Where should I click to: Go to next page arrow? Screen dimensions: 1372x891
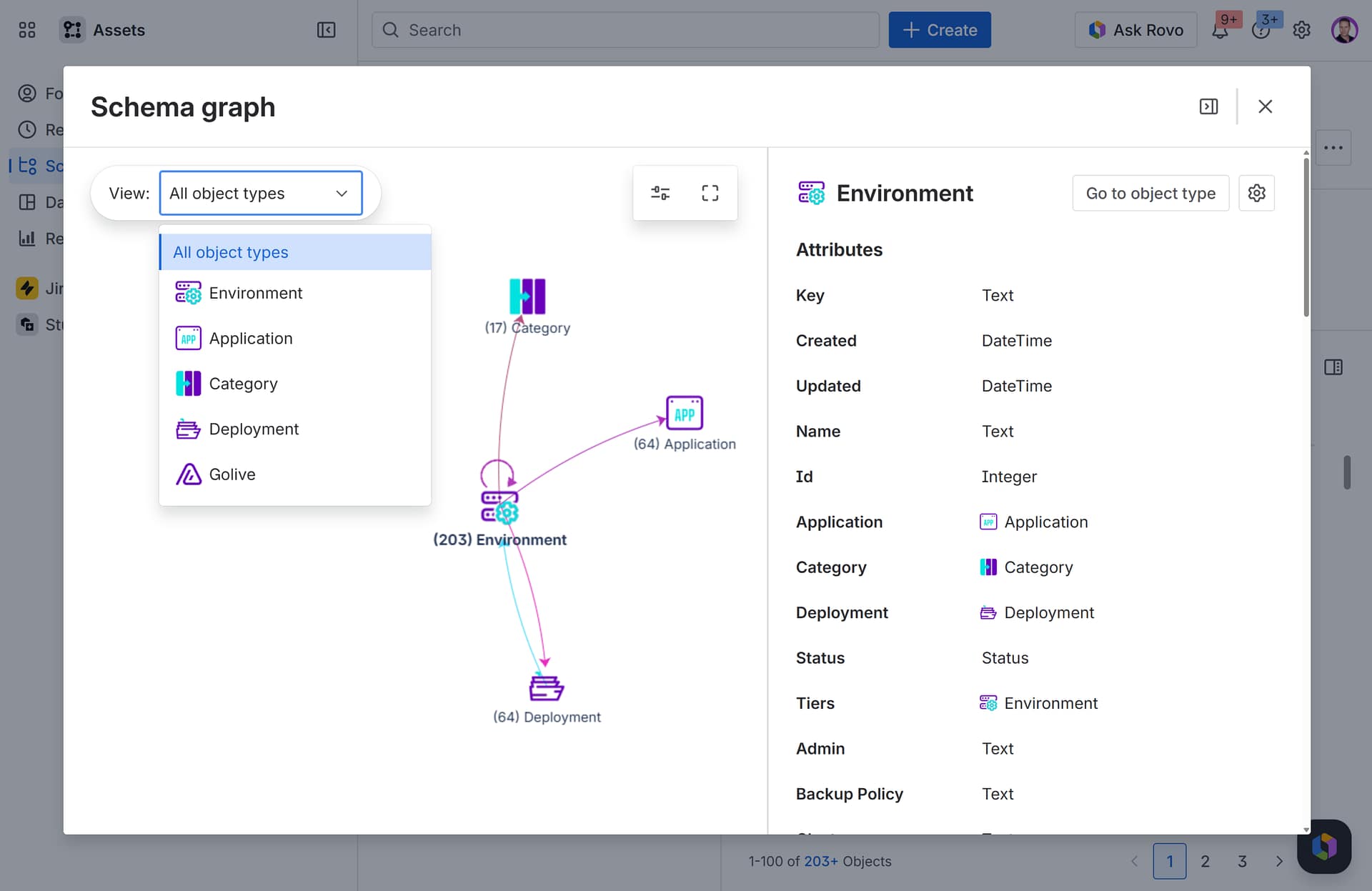point(1279,861)
